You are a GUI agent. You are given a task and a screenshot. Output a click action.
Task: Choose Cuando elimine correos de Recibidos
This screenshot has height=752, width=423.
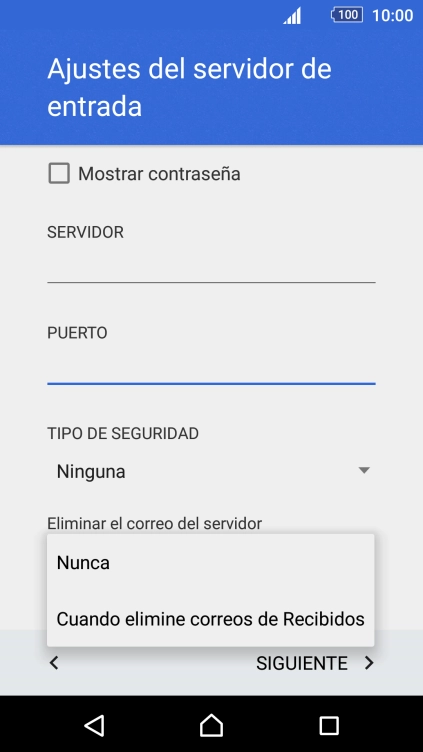tap(211, 619)
